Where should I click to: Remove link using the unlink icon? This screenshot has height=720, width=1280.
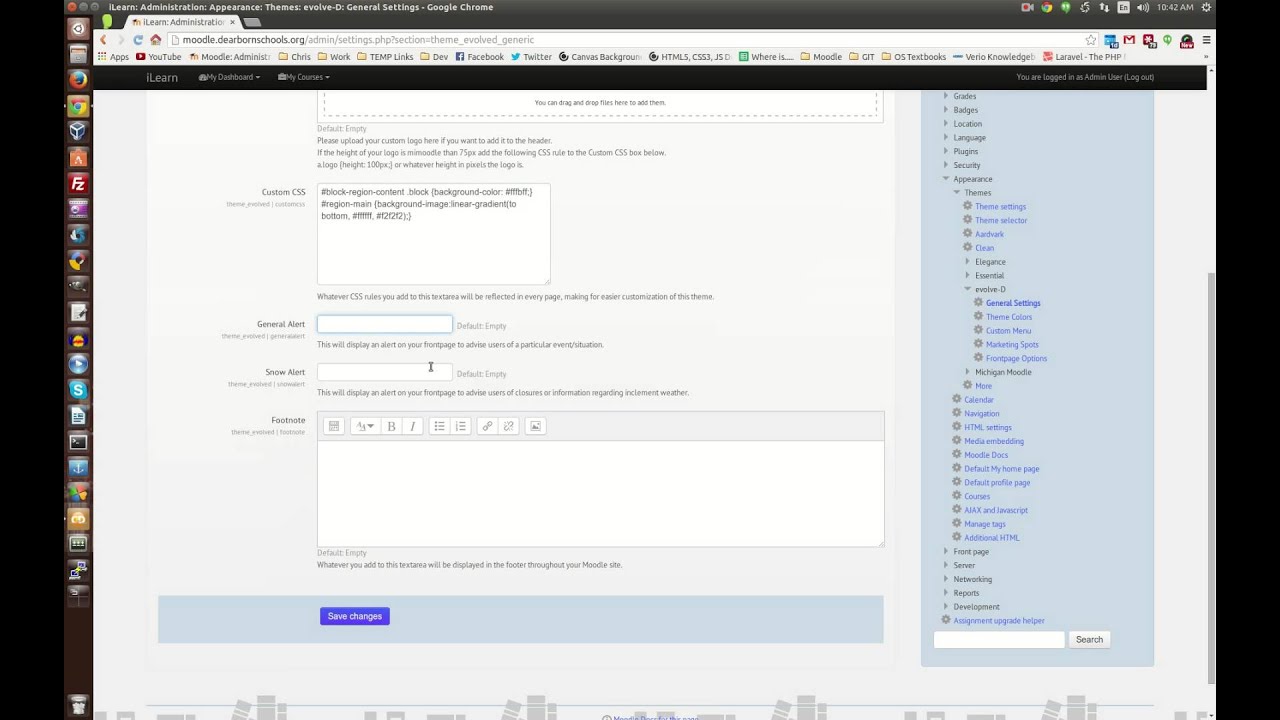coord(508,426)
